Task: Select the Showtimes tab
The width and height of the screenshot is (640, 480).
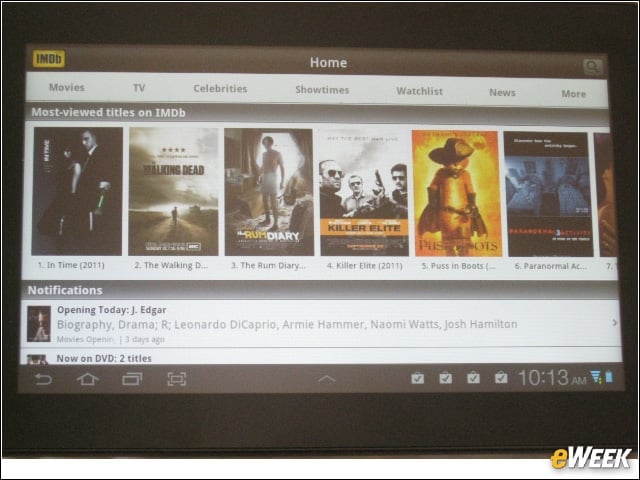Action: (322, 90)
